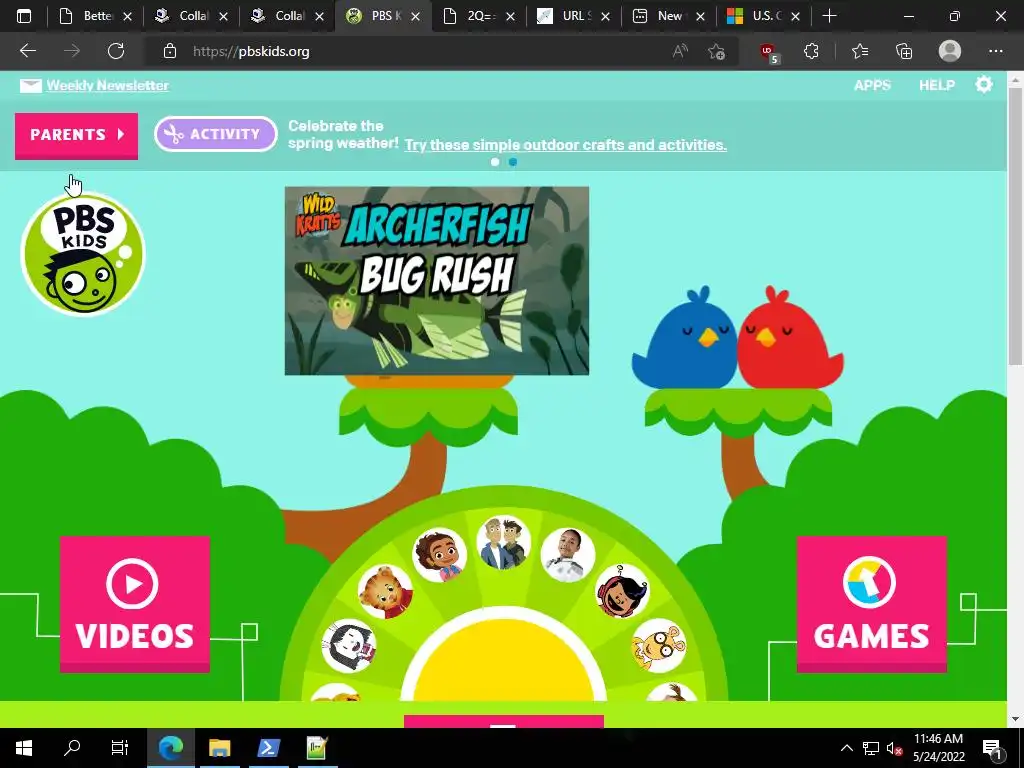Open Edge Settings and more menu
Image resolution: width=1024 pixels, height=768 pixels.
(x=995, y=51)
